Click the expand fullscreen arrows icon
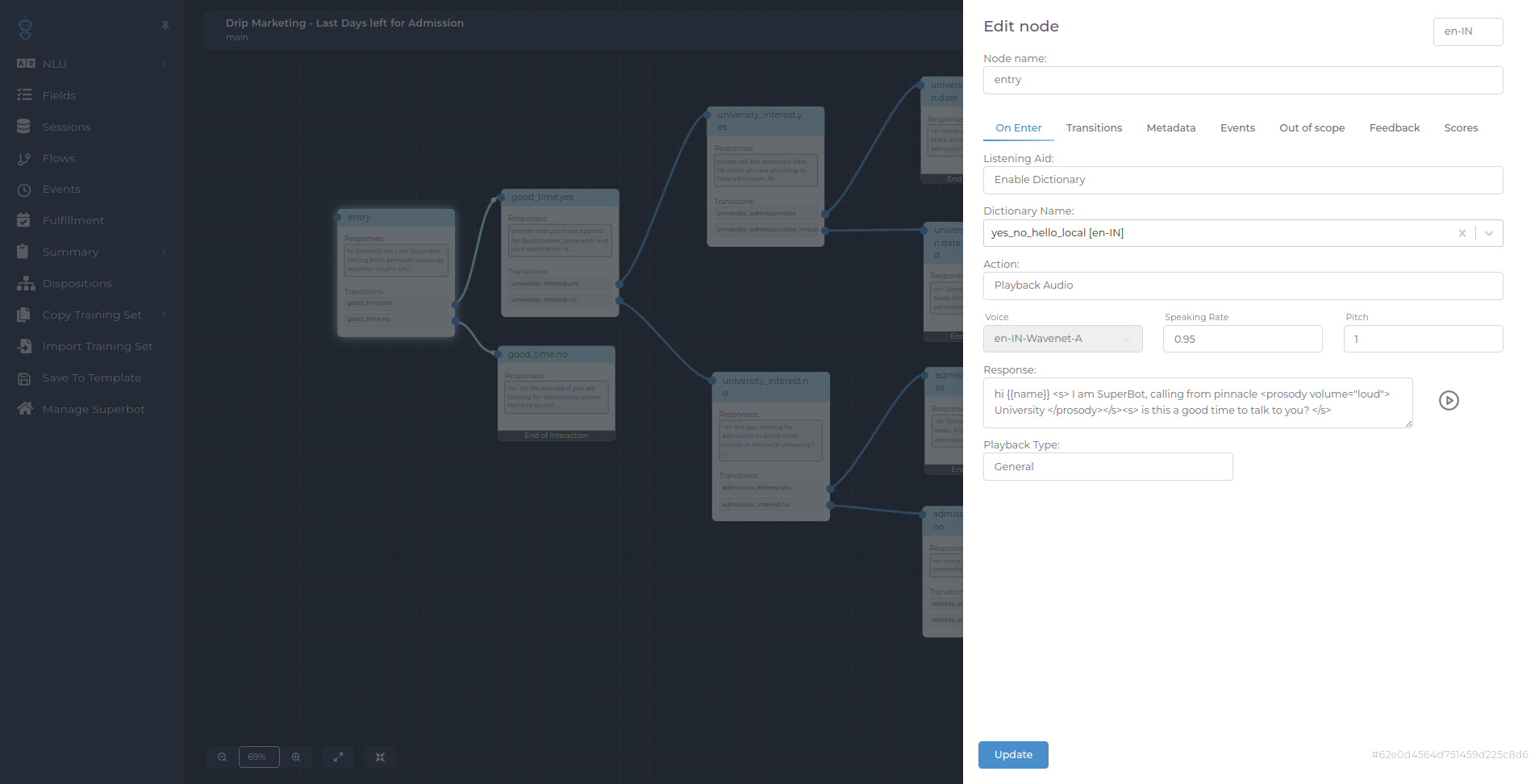The width and height of the screenshot is (1539, 784). click(338, 757)
